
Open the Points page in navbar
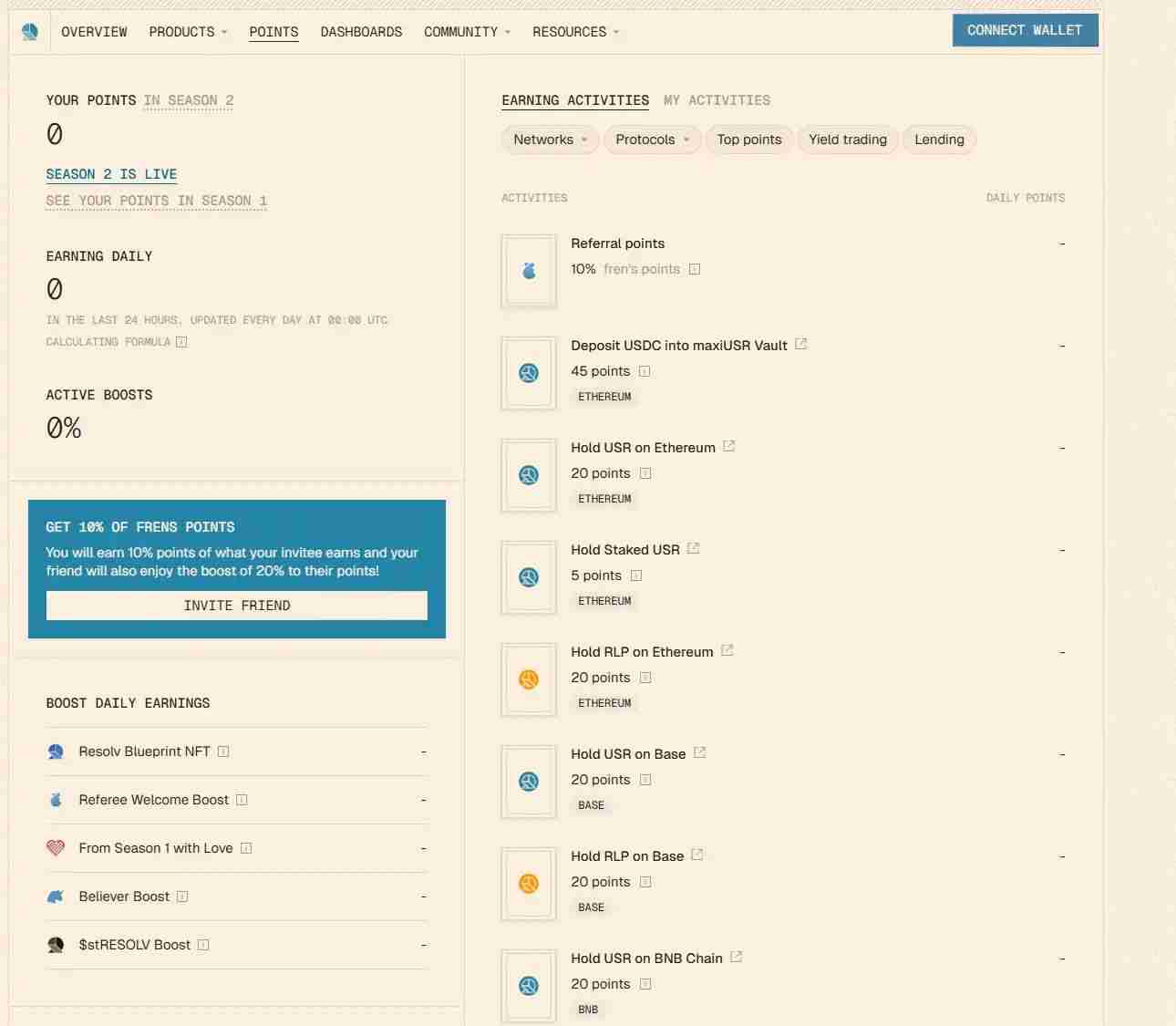tap(273, 32)
